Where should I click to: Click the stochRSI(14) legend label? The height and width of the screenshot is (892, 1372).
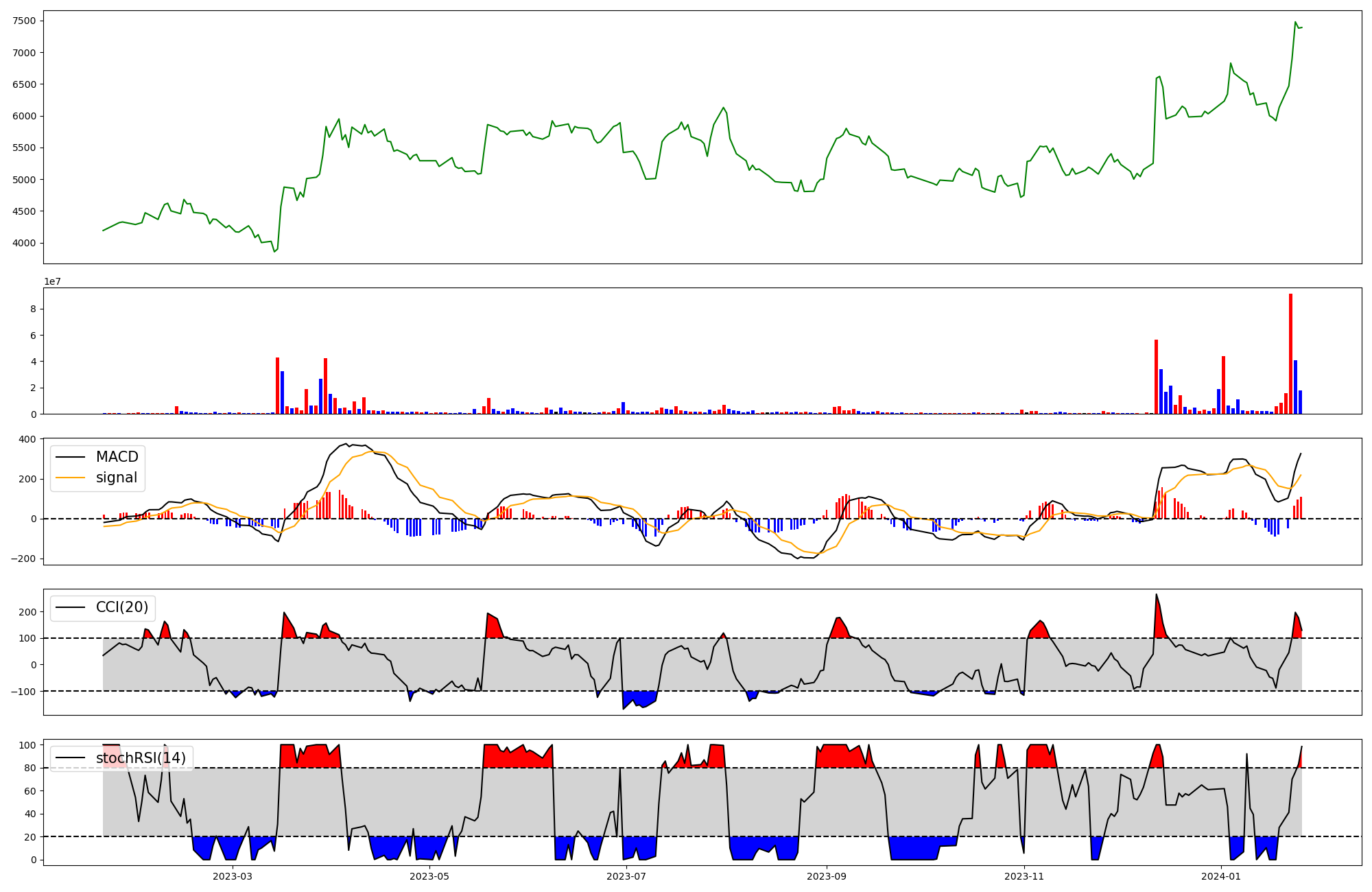tap(141, 758)
